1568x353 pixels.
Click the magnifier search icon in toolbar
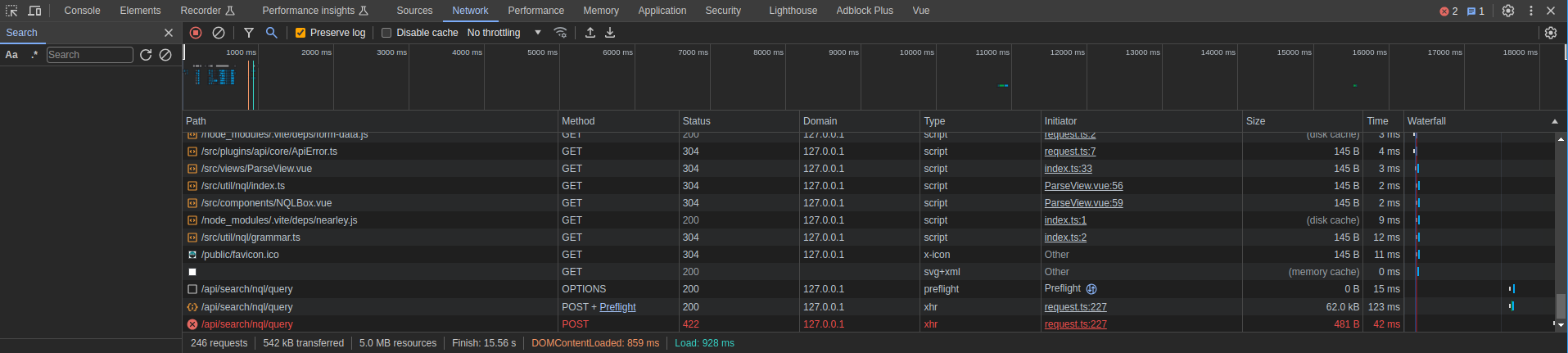point(272,33)
